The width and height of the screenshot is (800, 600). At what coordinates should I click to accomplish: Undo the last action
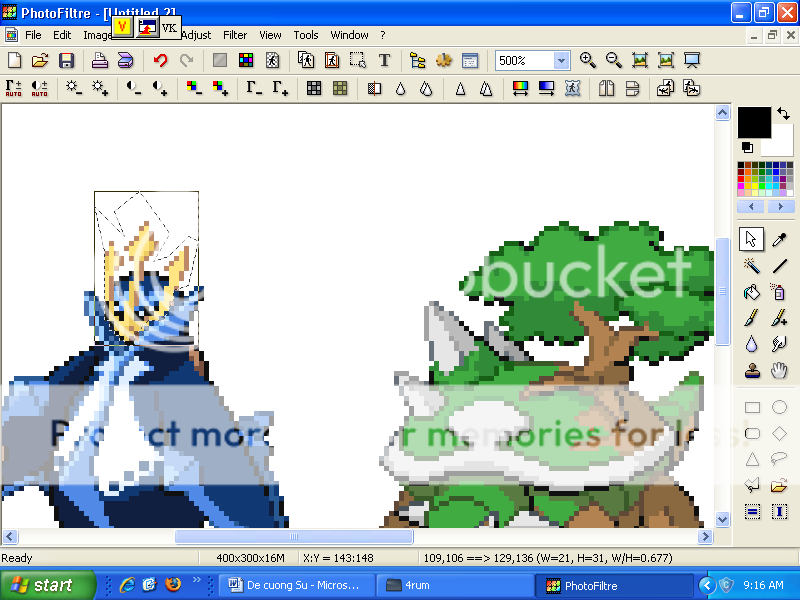161,60
